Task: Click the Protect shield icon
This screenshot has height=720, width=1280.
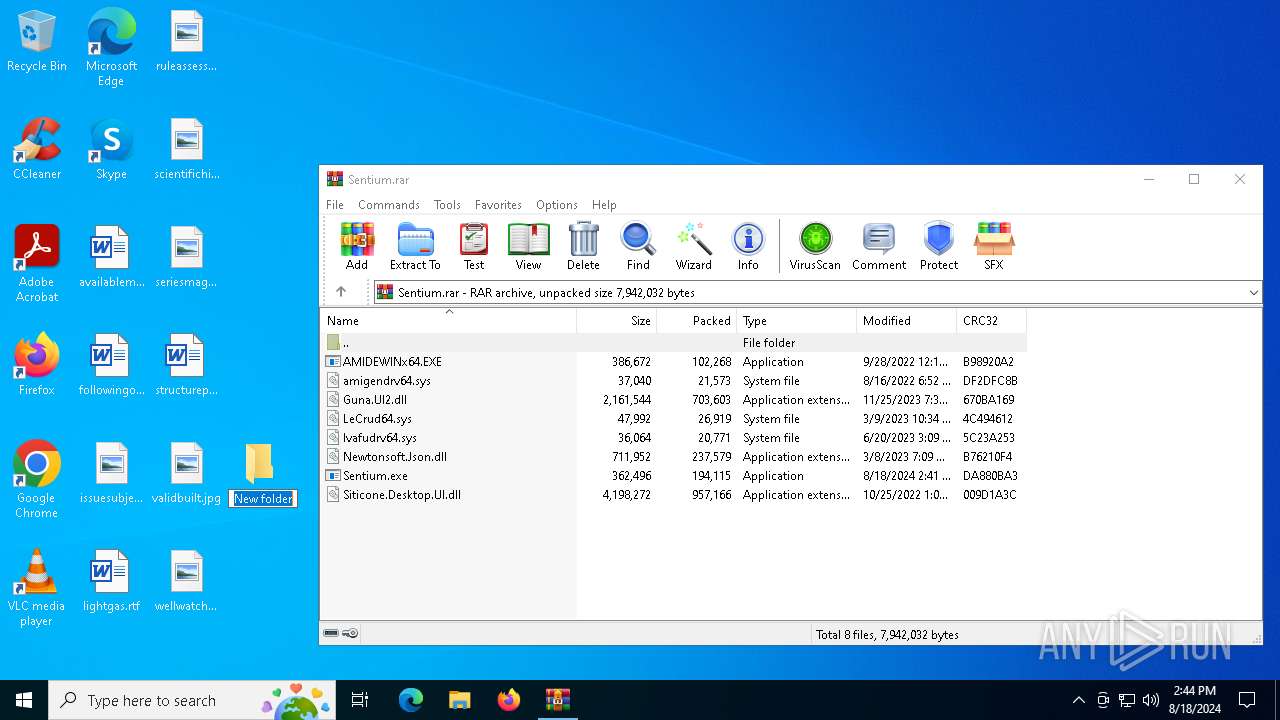Action: click(x=939, y=247)
